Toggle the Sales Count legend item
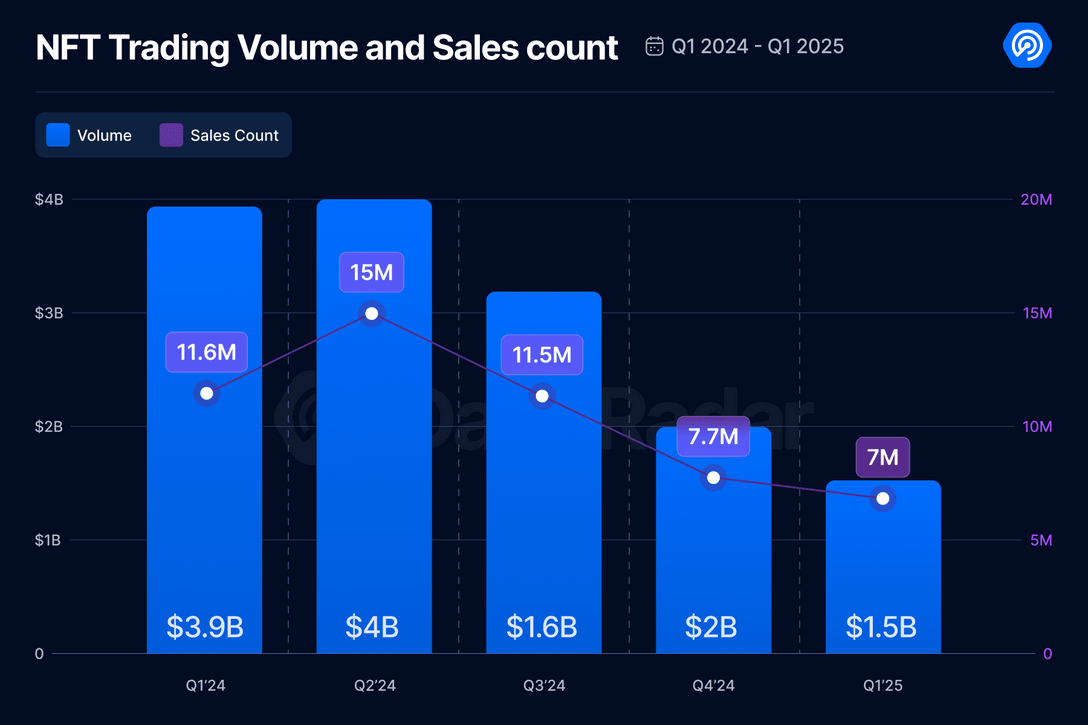The height and width of the screenshot is (725, 1088). coord(219,135)
